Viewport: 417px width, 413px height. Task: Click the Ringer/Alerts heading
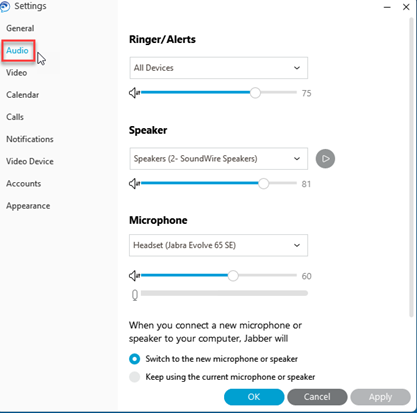pyautogui.click(x=162, y=39)
